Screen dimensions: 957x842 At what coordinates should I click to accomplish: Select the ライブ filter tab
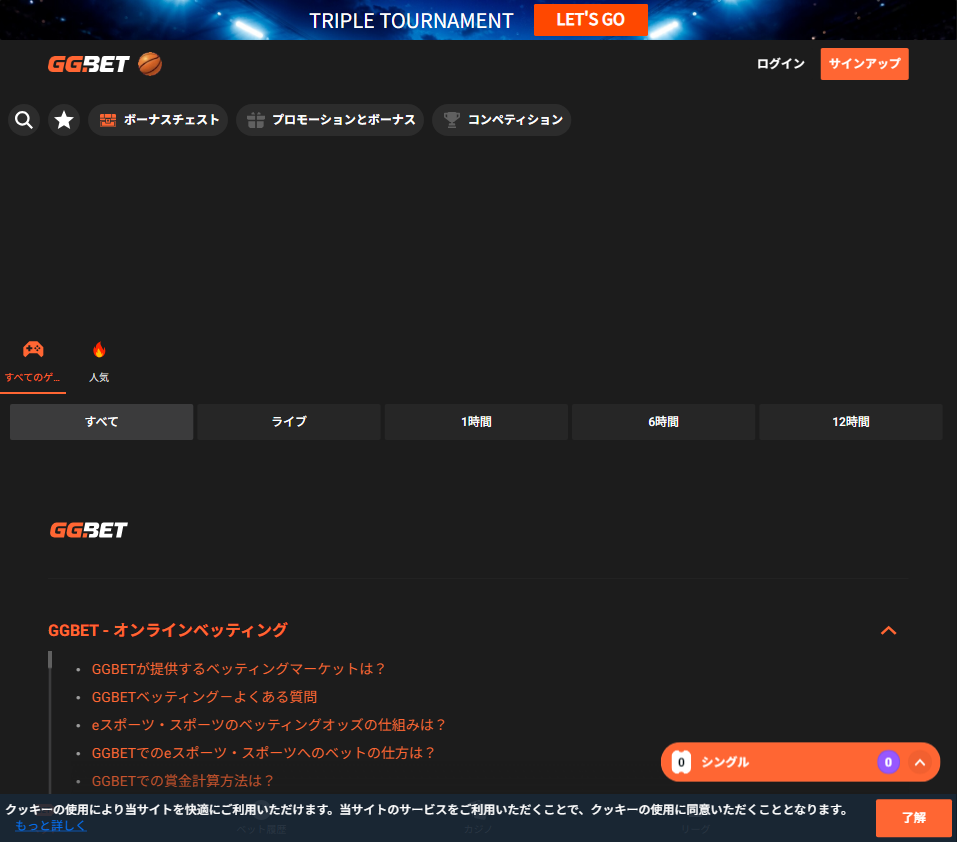pos(289,422)
